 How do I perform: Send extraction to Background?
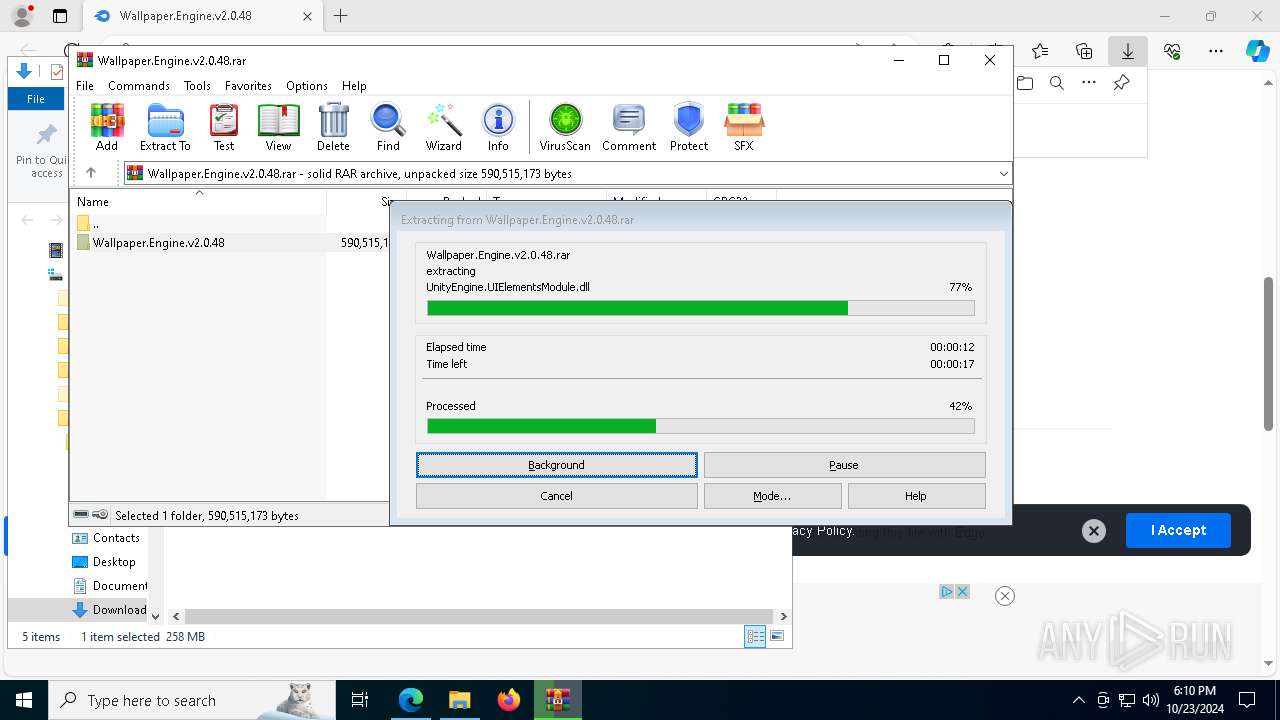556,465
